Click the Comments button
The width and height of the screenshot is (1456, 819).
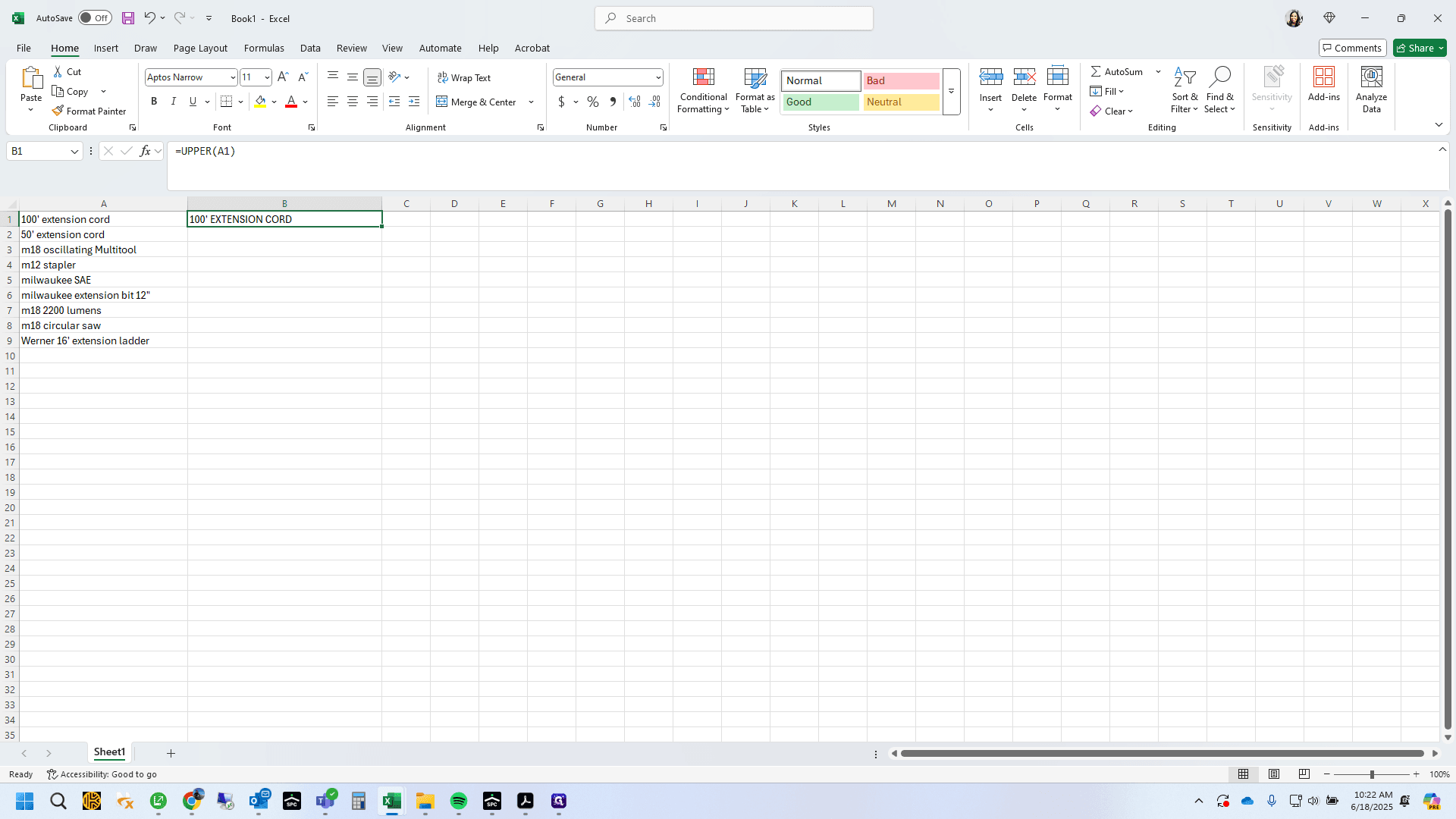click(1353, 48)
